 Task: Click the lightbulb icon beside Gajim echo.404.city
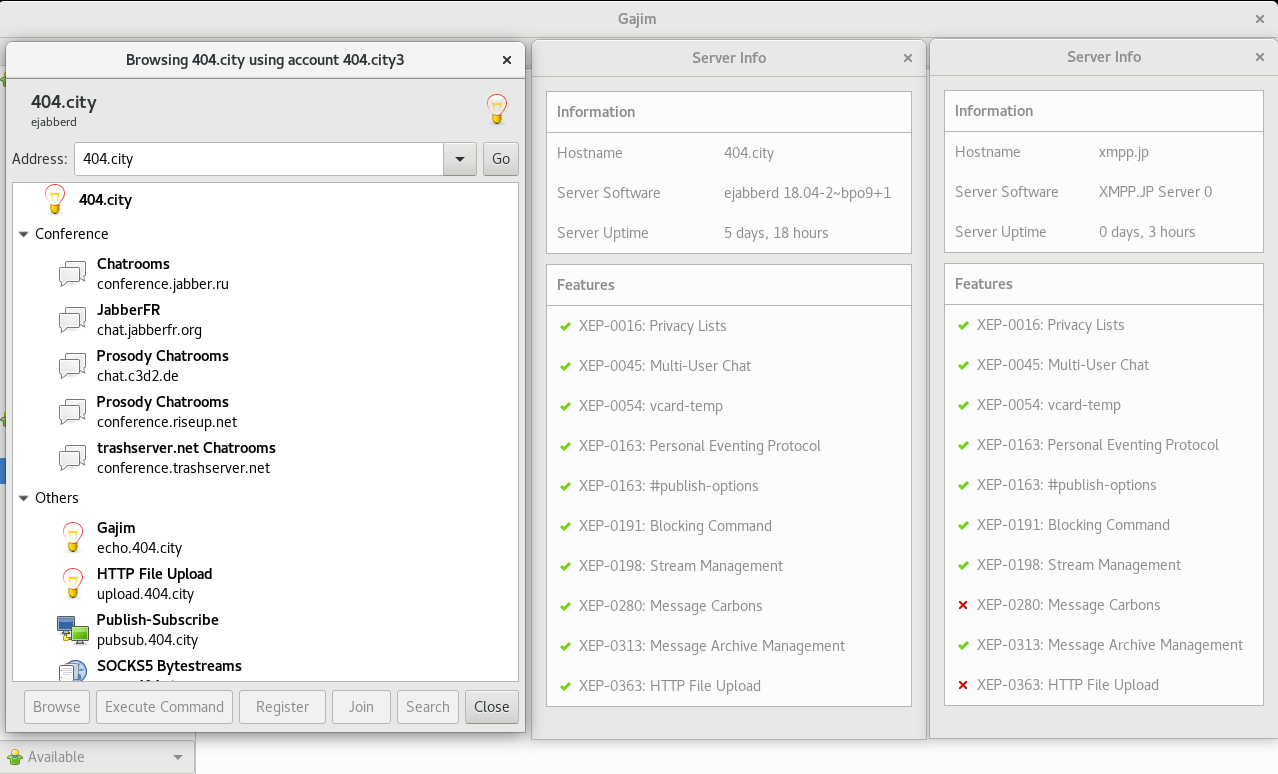pos(72,537)
